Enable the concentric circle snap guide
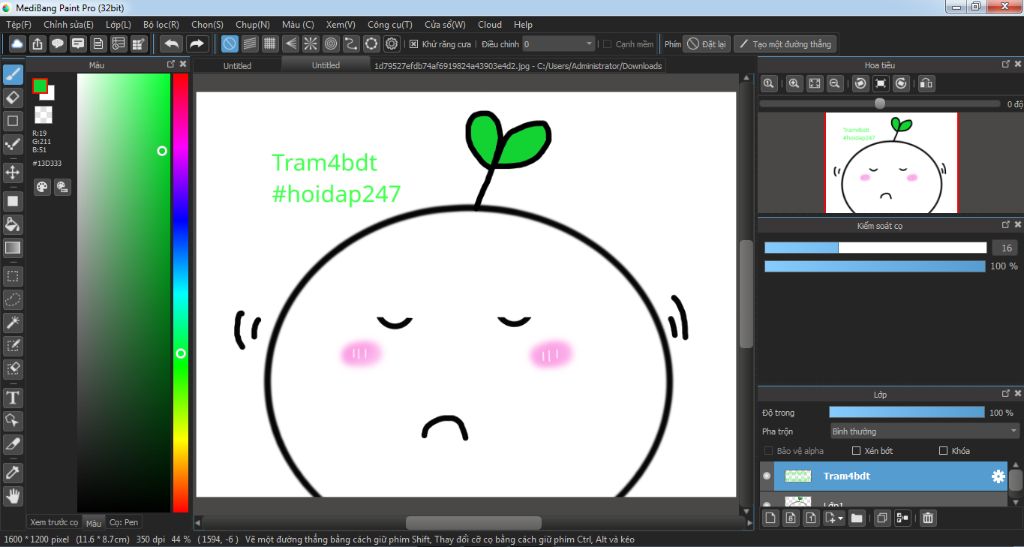 point(331,44)
